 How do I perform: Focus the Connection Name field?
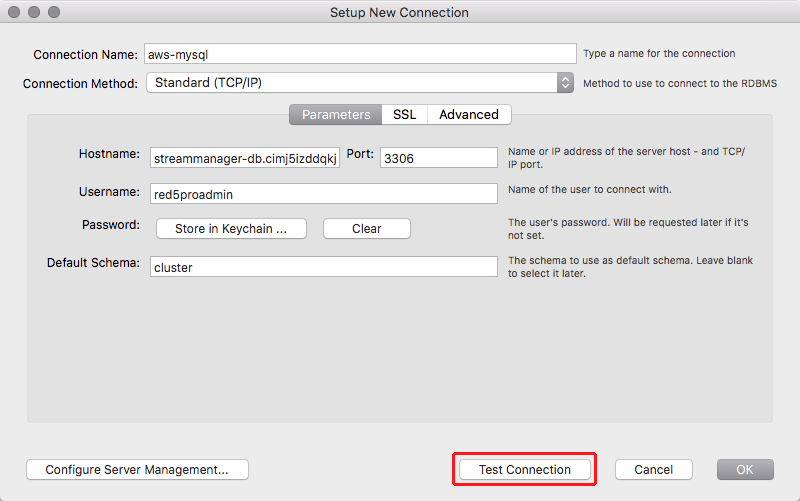[360, 54]
